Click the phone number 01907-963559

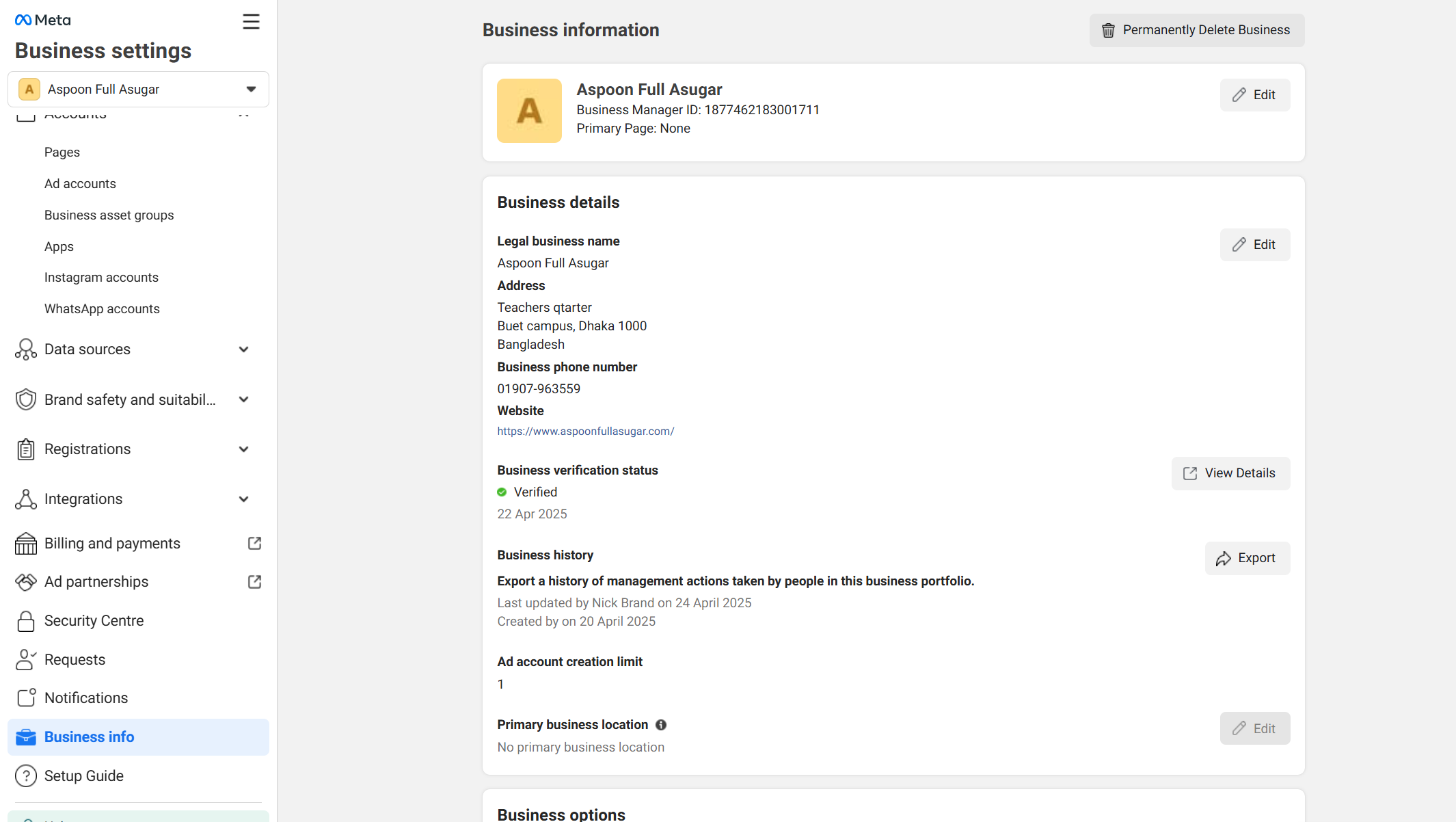(539, 389)
